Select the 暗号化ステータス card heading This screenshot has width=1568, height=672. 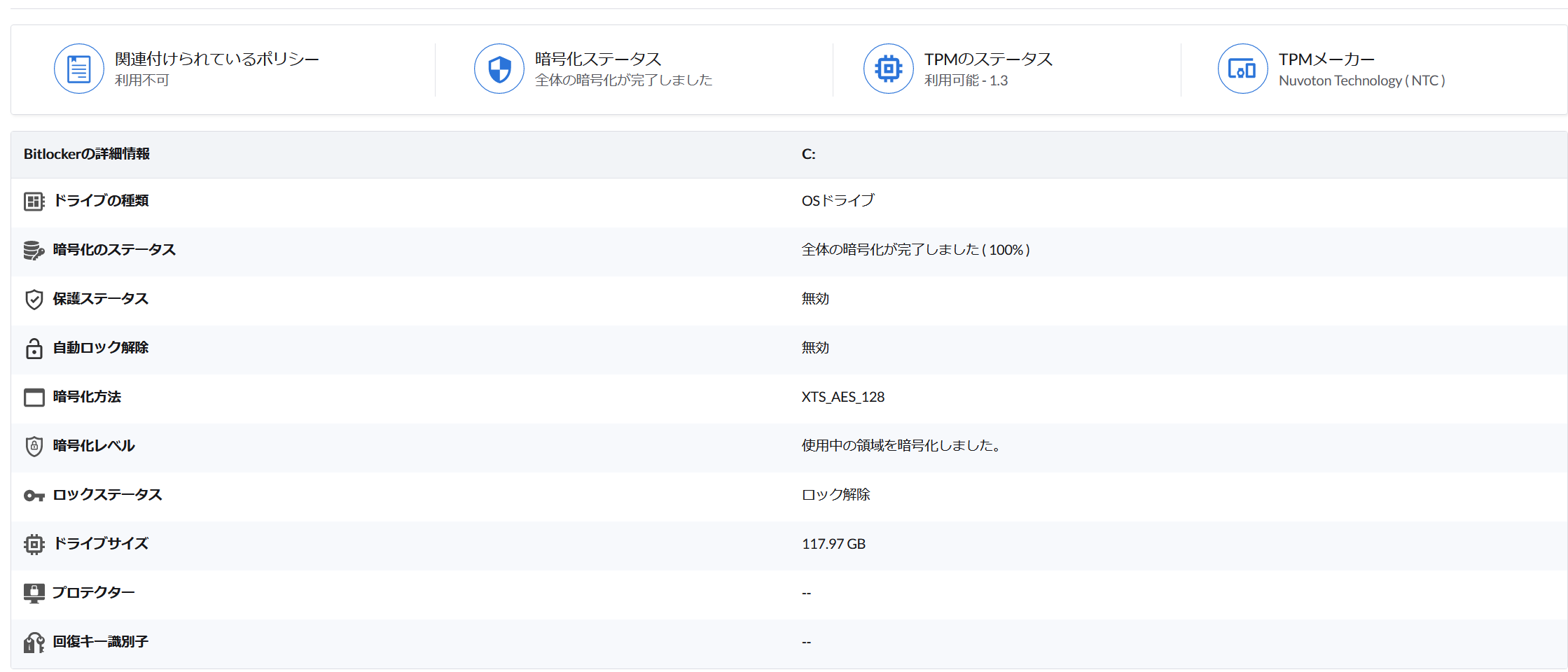598,59
